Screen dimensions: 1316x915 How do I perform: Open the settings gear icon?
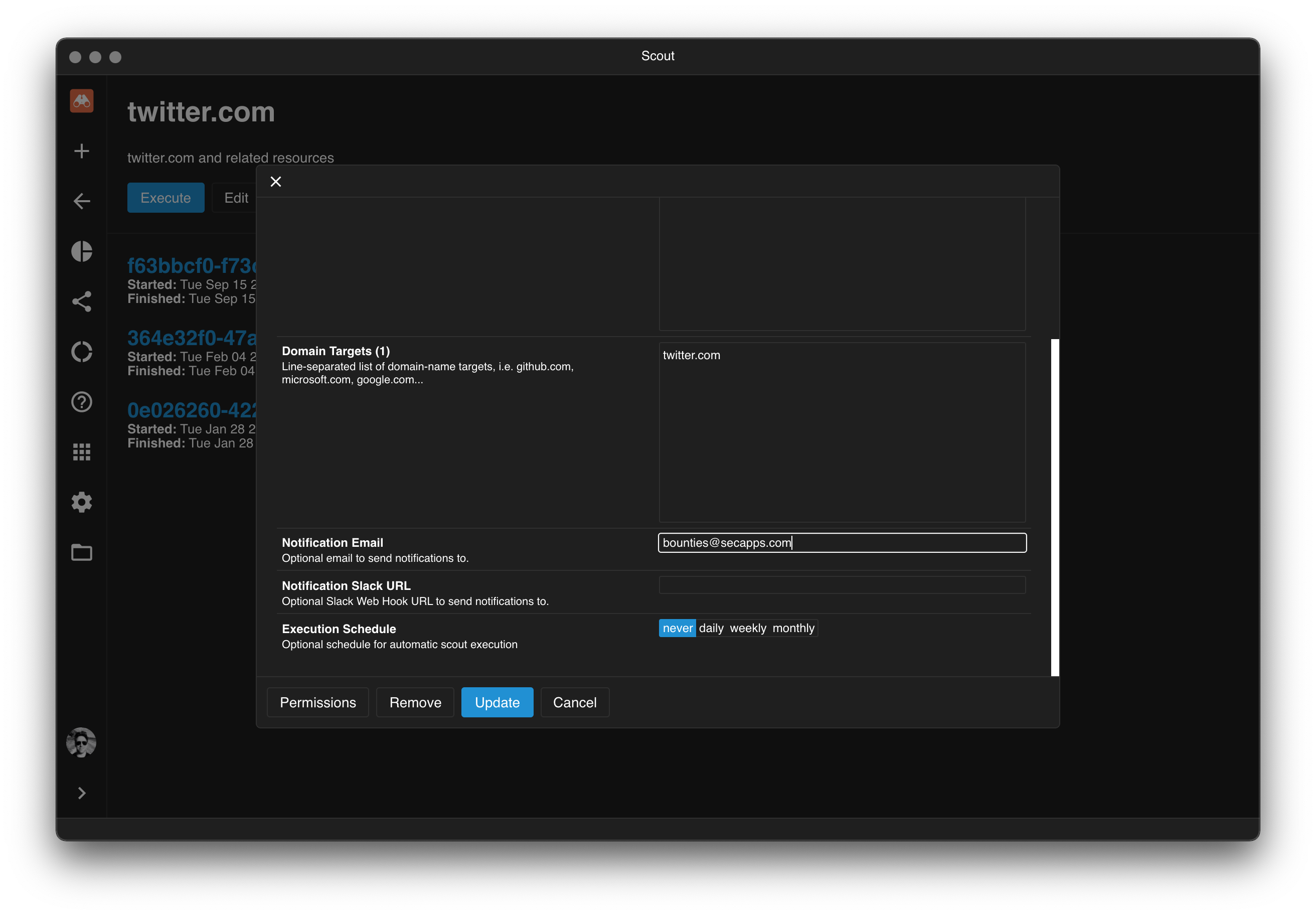click(81, 502)
